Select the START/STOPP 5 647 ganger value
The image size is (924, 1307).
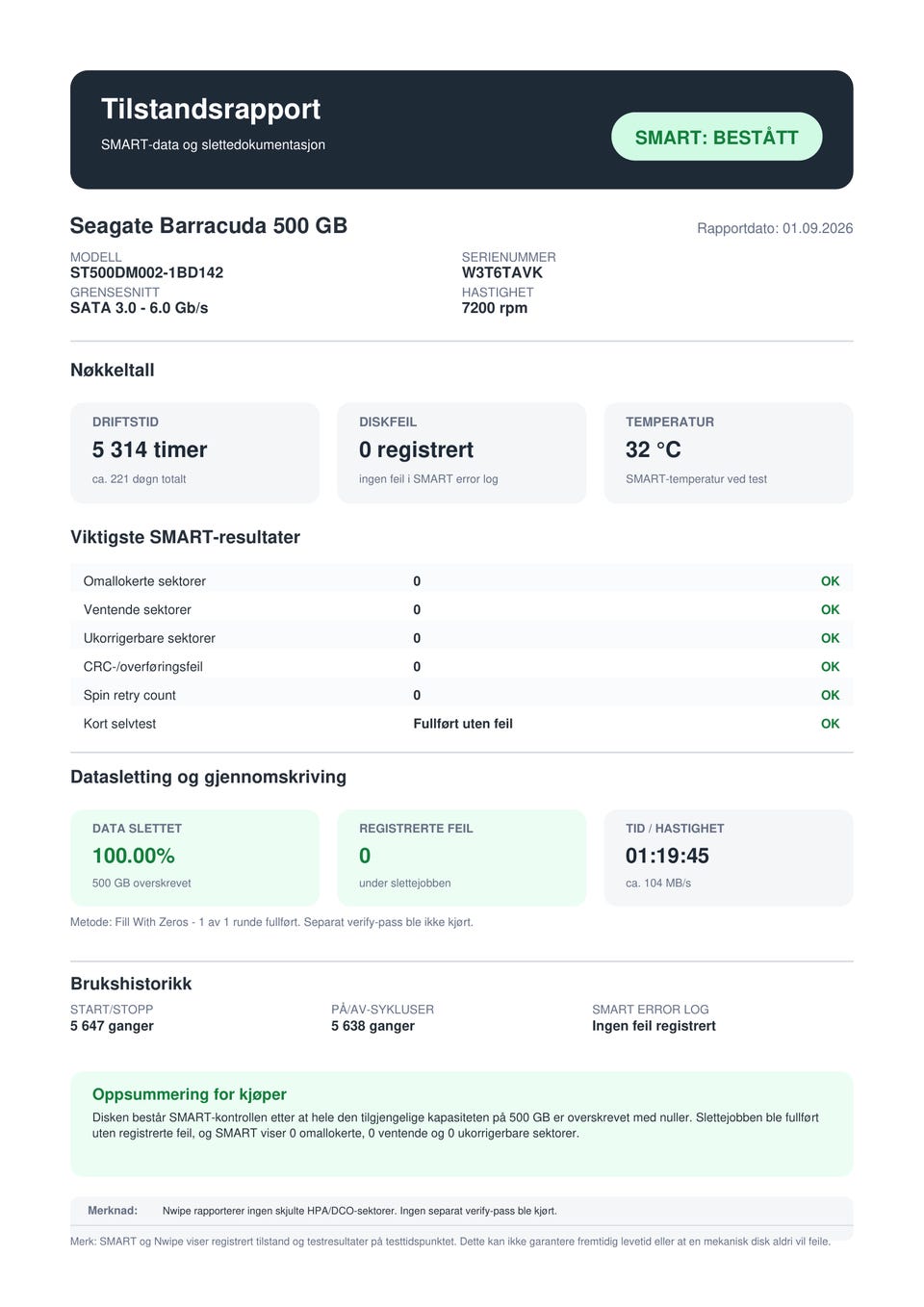[112, 1026]
